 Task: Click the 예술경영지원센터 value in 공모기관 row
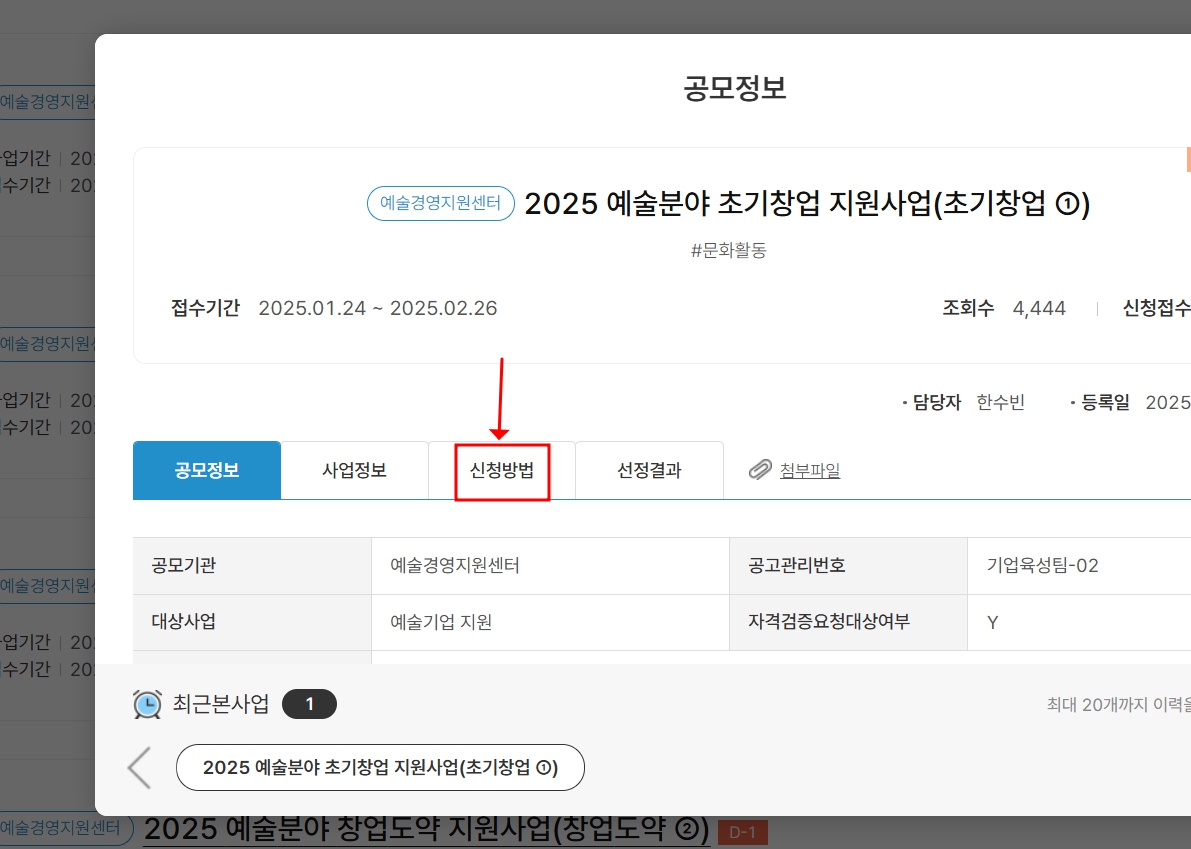pyautogui.click(x=455, y=566)
